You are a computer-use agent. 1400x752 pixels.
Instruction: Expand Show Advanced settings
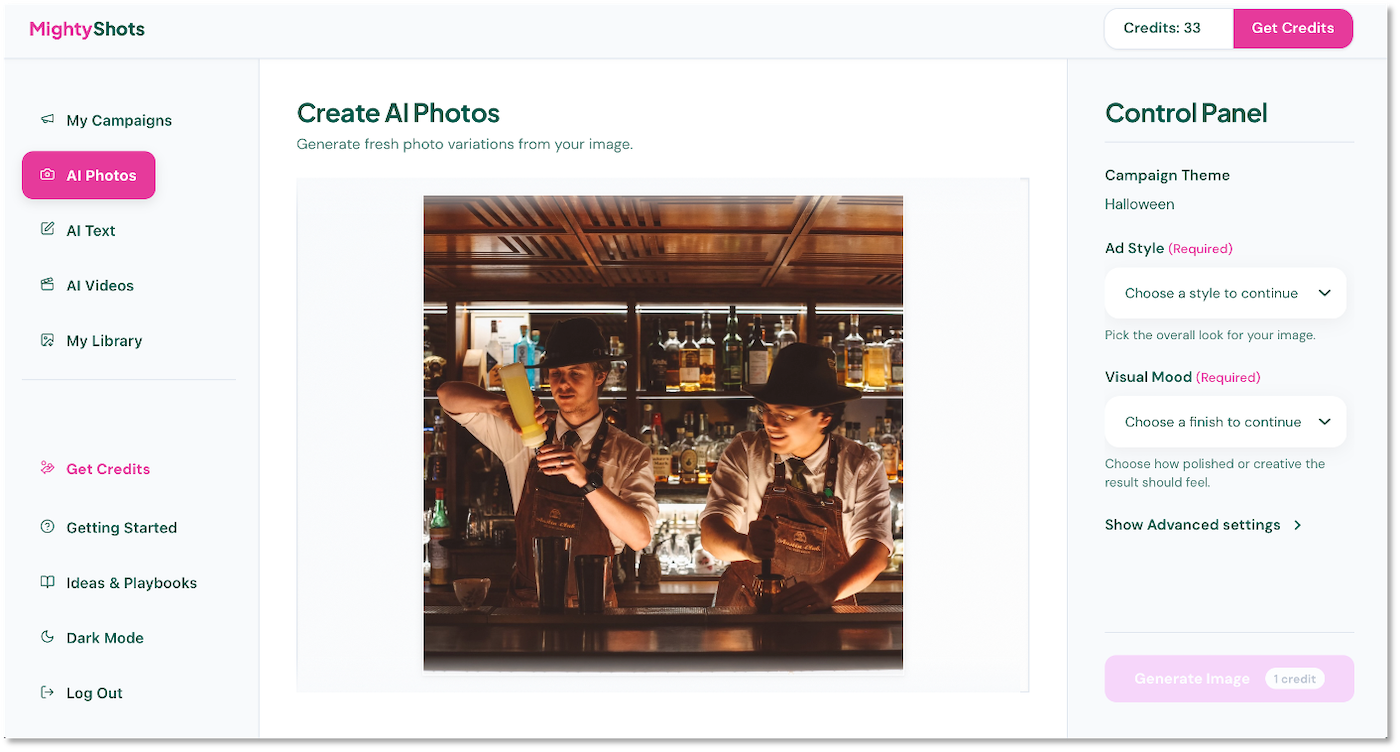(1203, 524)
